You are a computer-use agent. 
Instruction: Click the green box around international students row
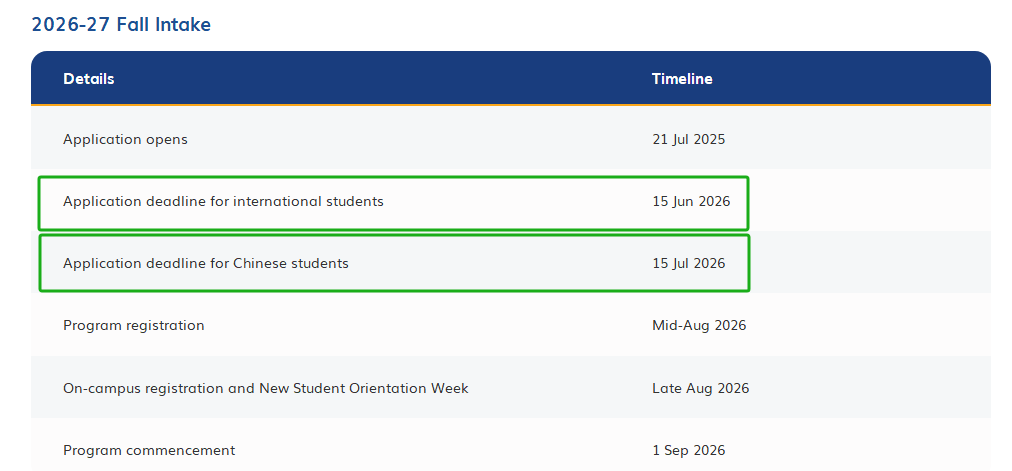click(x=394, y=203)
